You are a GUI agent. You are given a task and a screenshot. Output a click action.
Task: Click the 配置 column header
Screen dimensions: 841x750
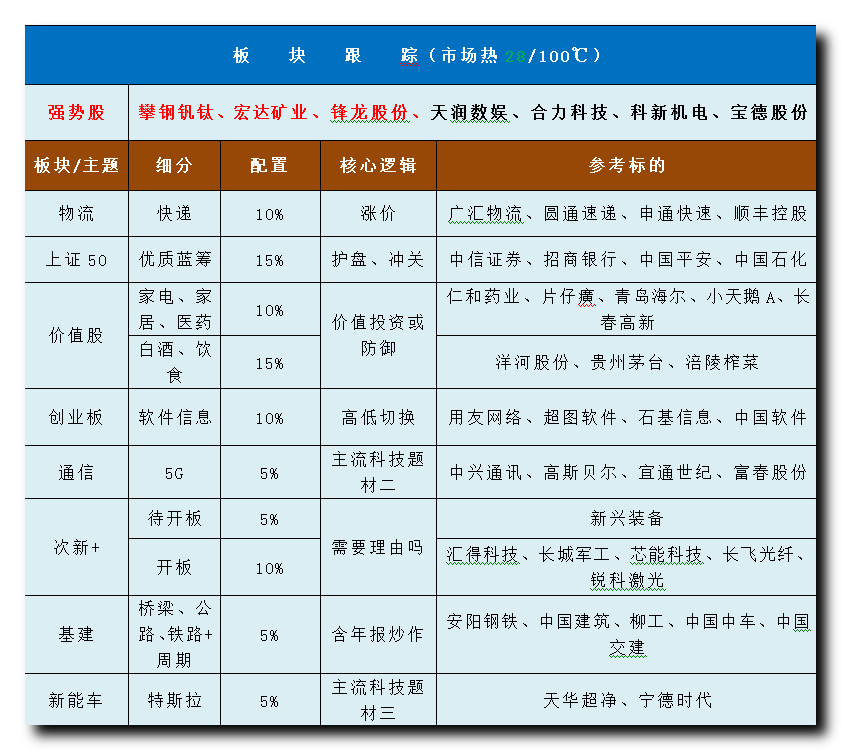tap(269, 166)
